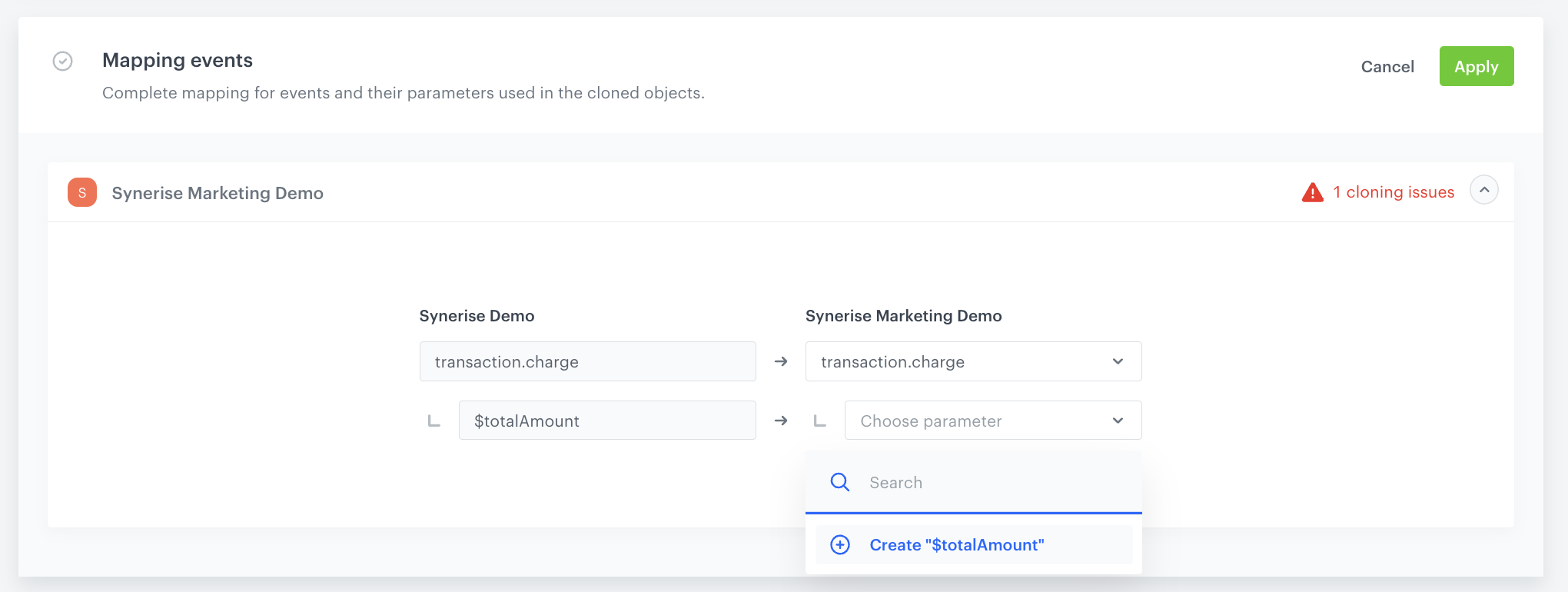Screen dimensions: 1568x592
Task: Click the orange S workspace avatar
Action: point(82,192)
